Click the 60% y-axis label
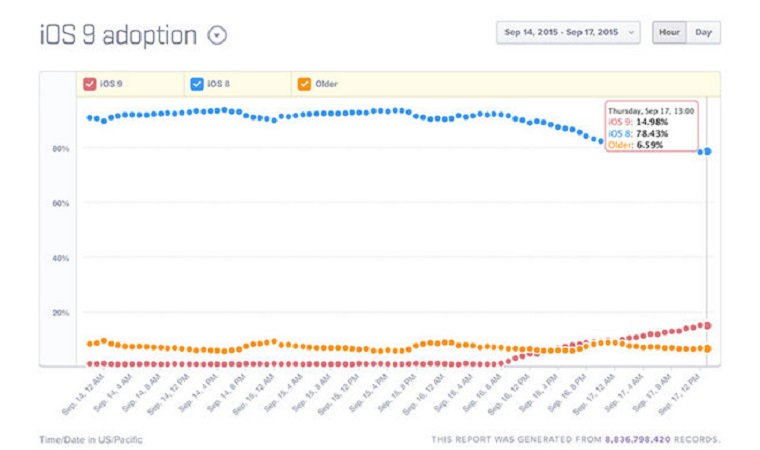This screenshot has height=450, width=760. click(62, 204)
